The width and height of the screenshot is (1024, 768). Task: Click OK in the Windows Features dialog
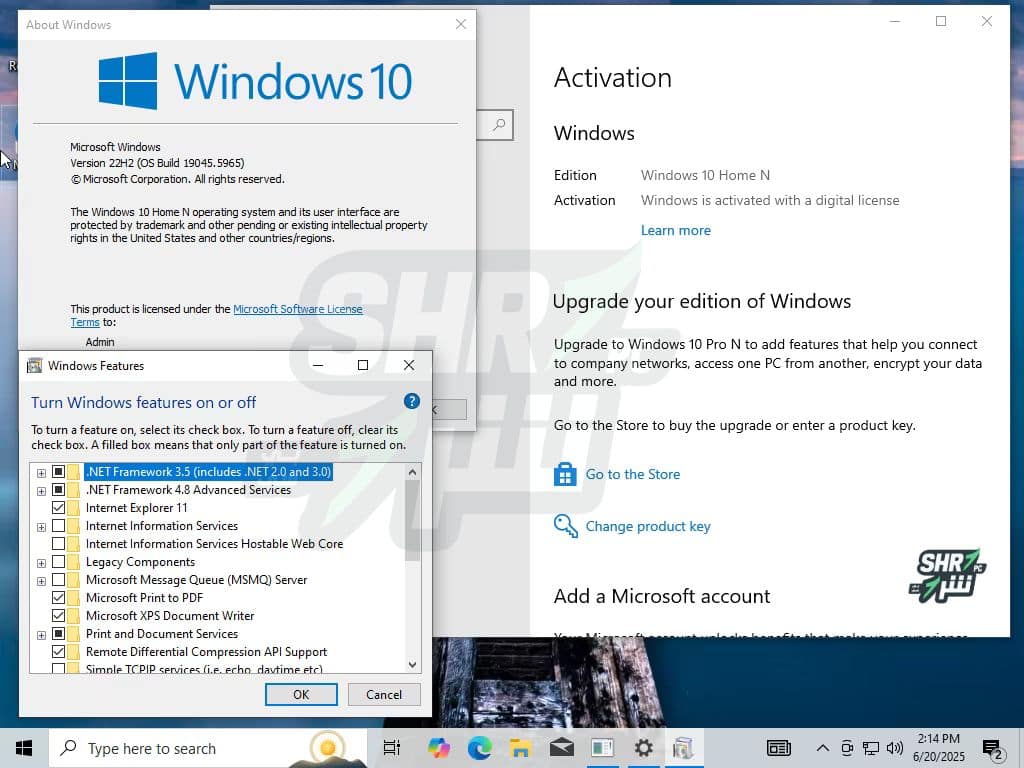(x=301, y=694)
